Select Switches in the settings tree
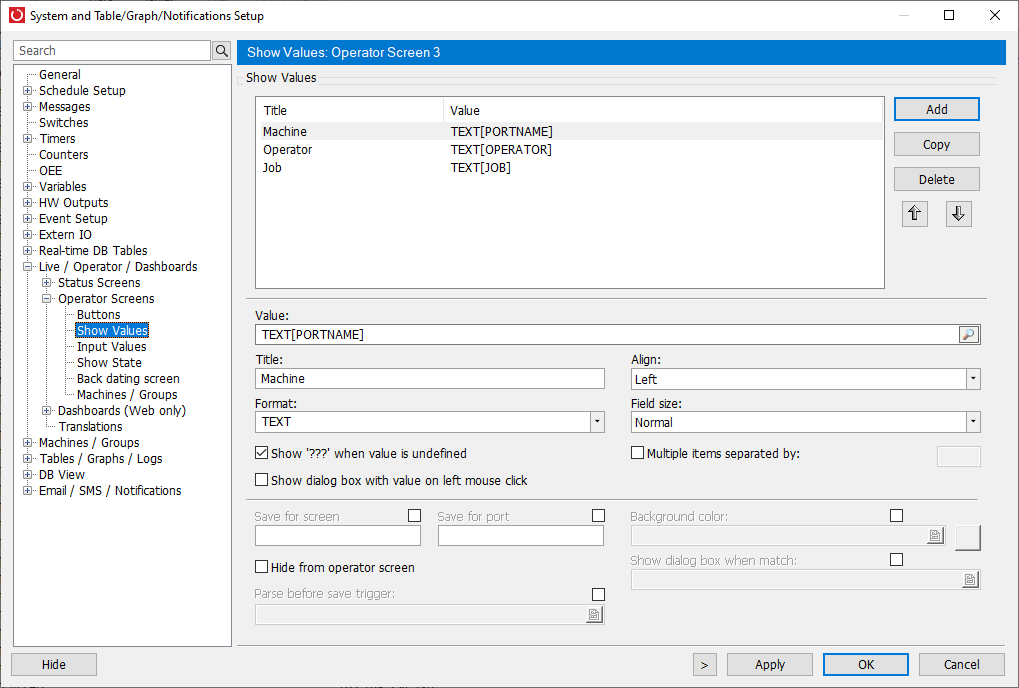 point(64,123)
